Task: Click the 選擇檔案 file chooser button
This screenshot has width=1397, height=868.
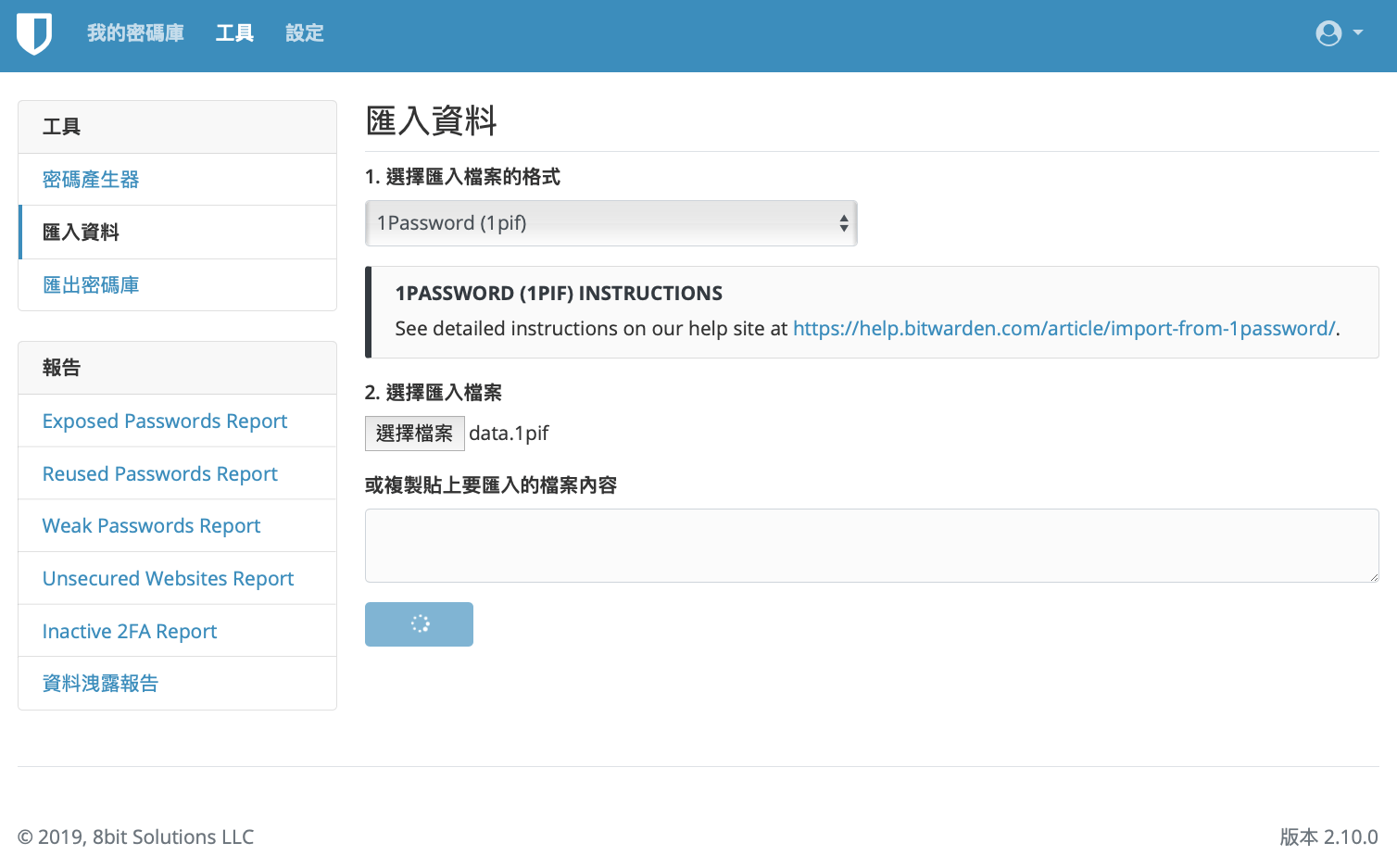Action: point(414,434)
